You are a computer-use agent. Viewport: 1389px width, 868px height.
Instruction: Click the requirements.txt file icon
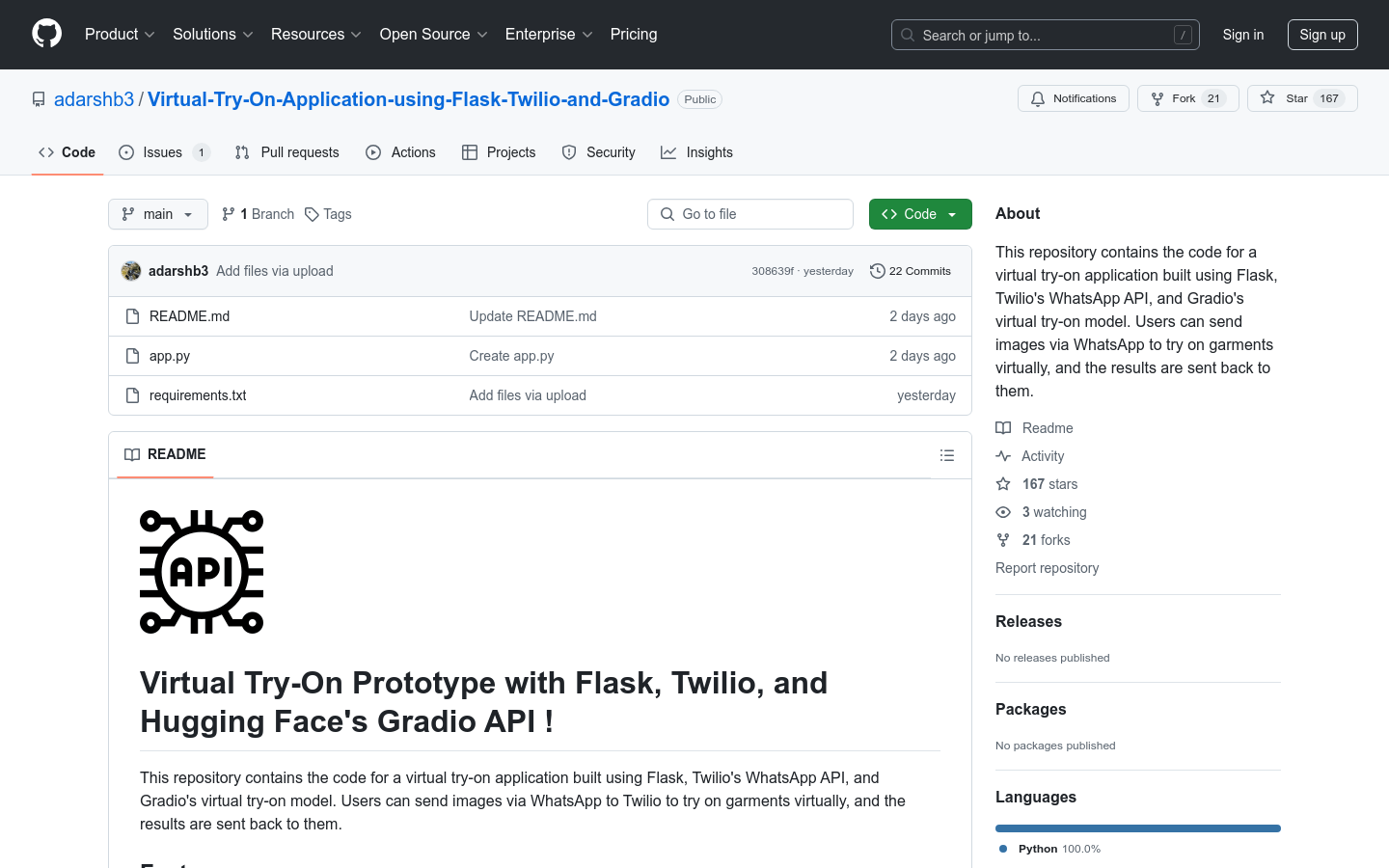[x=133, y=395]
